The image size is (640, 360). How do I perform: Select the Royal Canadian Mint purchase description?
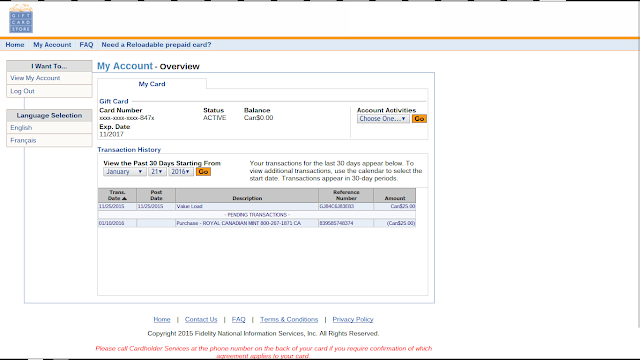coord(238,224)
